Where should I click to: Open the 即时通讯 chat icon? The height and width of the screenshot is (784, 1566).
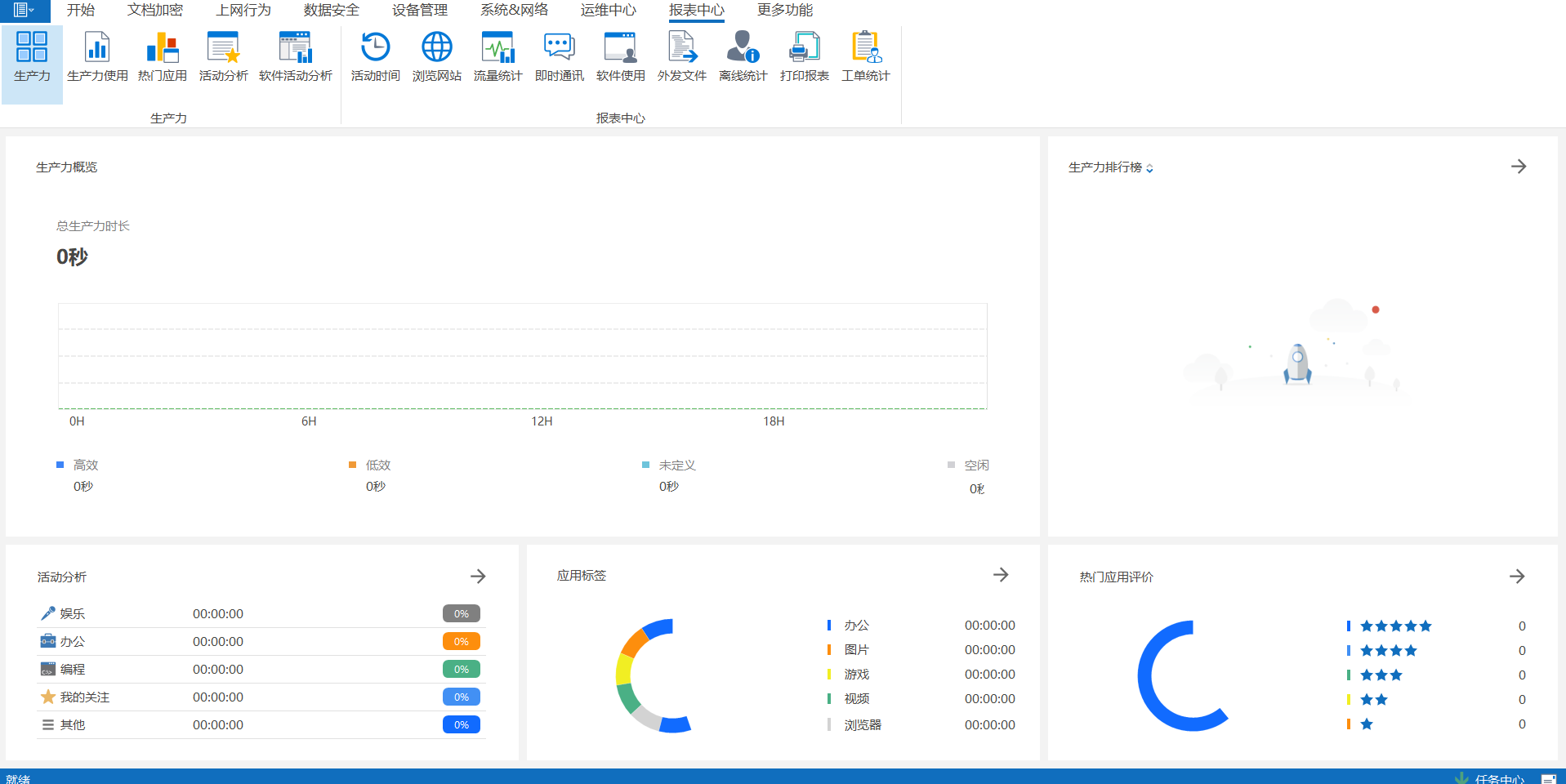(559, 56)
